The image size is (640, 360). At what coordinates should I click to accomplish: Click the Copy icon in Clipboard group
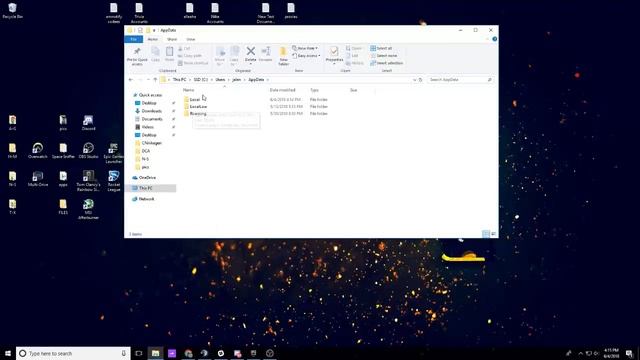(x=156, y=54)
